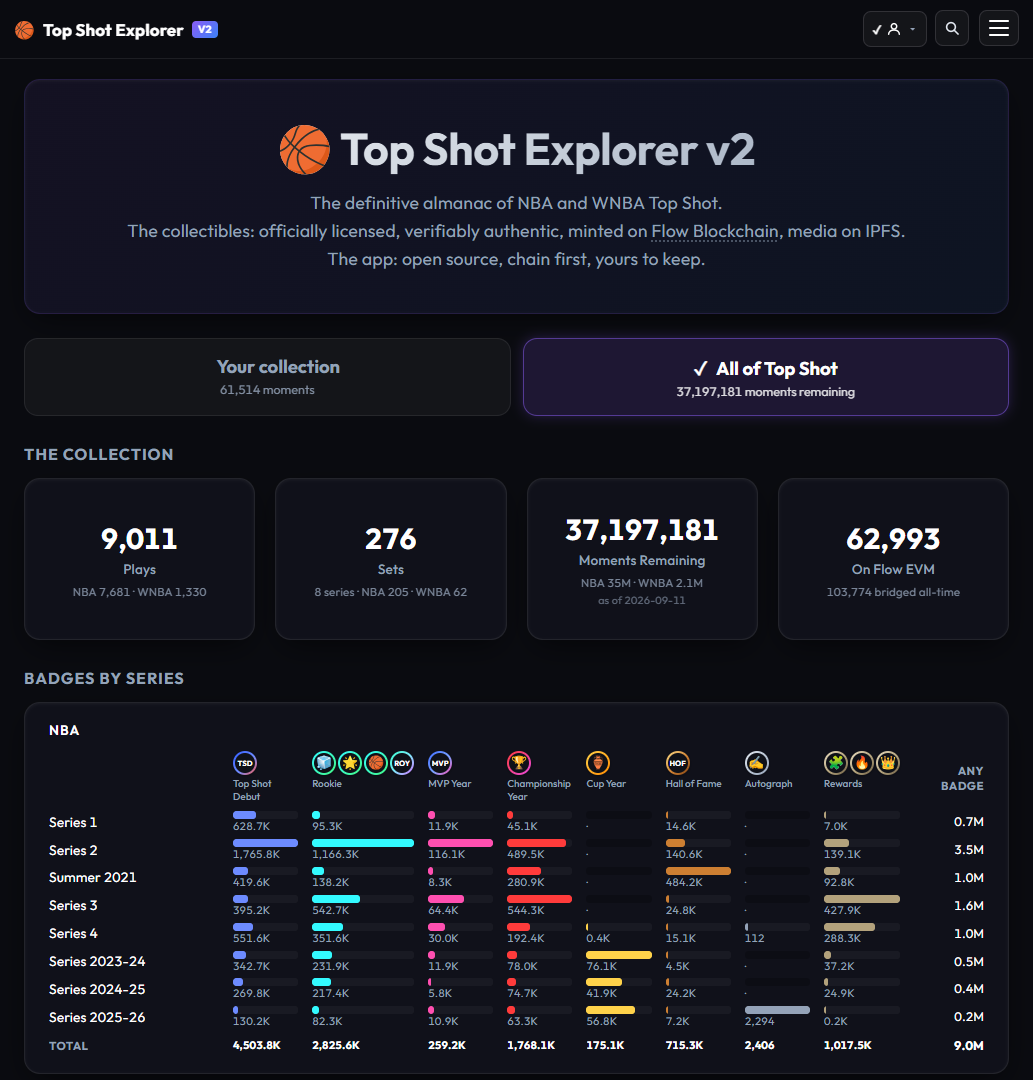Screen dimensions: 1033x1080
Task: Click the Series 2025-26 row label
Action: click(x=97, y=1017)
